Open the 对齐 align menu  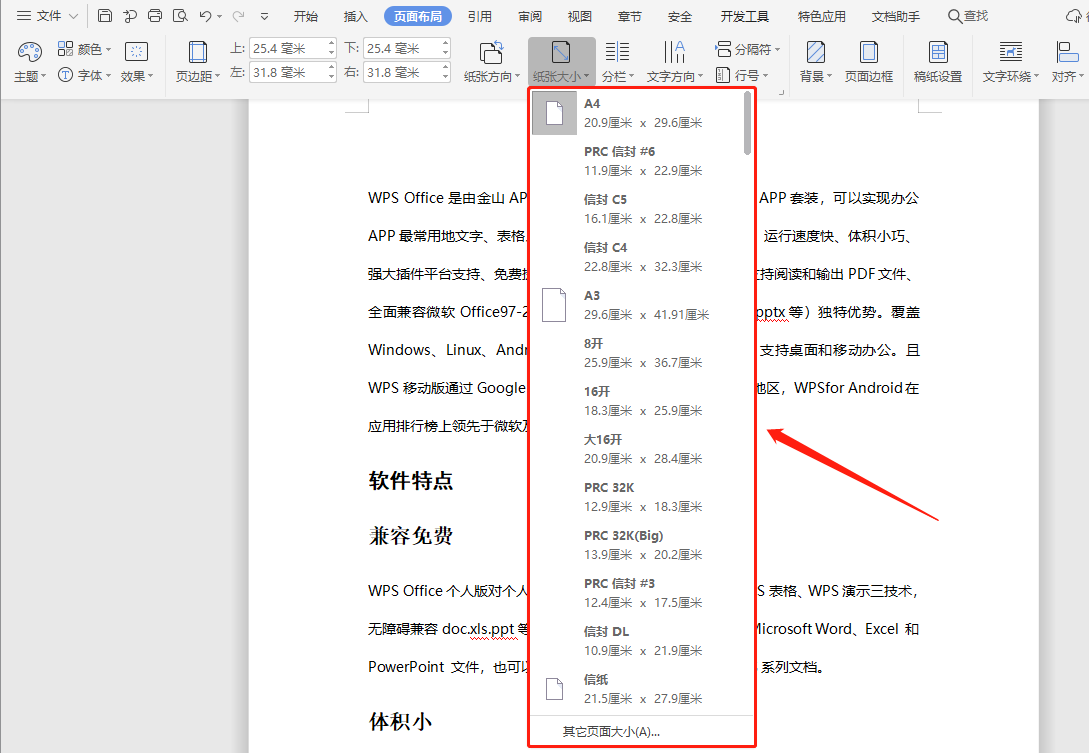click(x=1067, y=61)
